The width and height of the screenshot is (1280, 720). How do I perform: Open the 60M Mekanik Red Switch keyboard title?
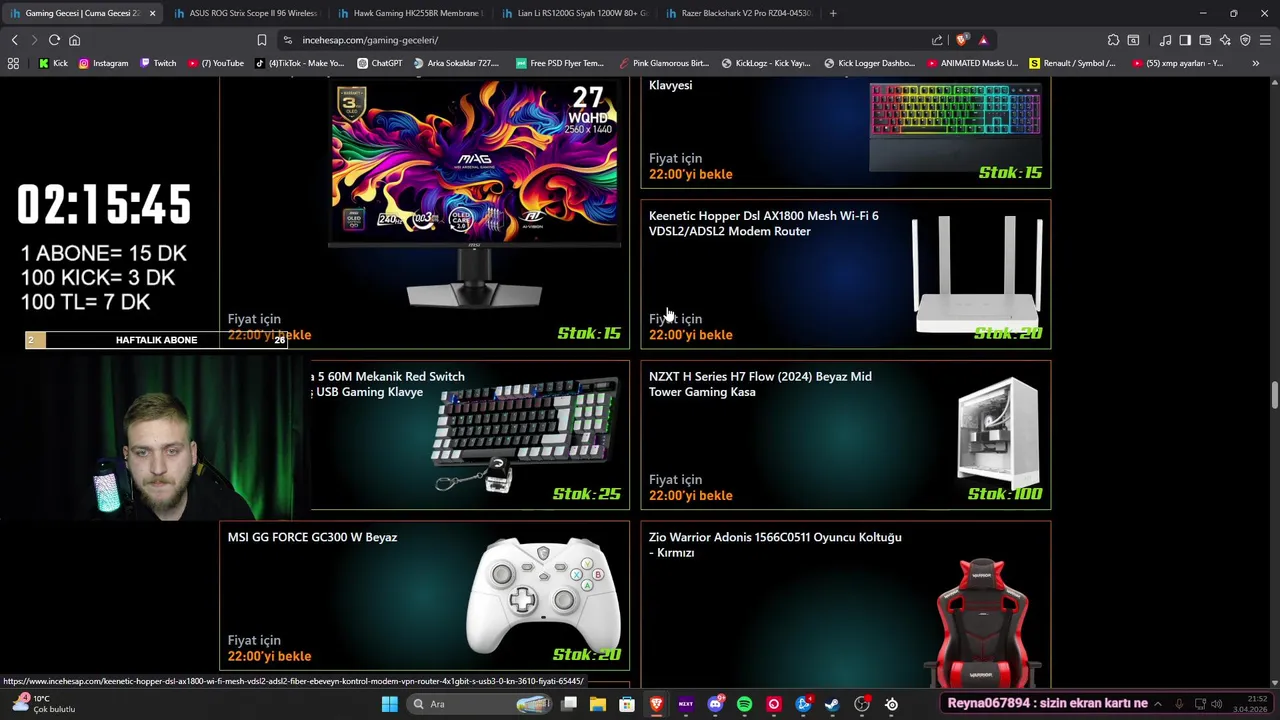coord(388,384)
